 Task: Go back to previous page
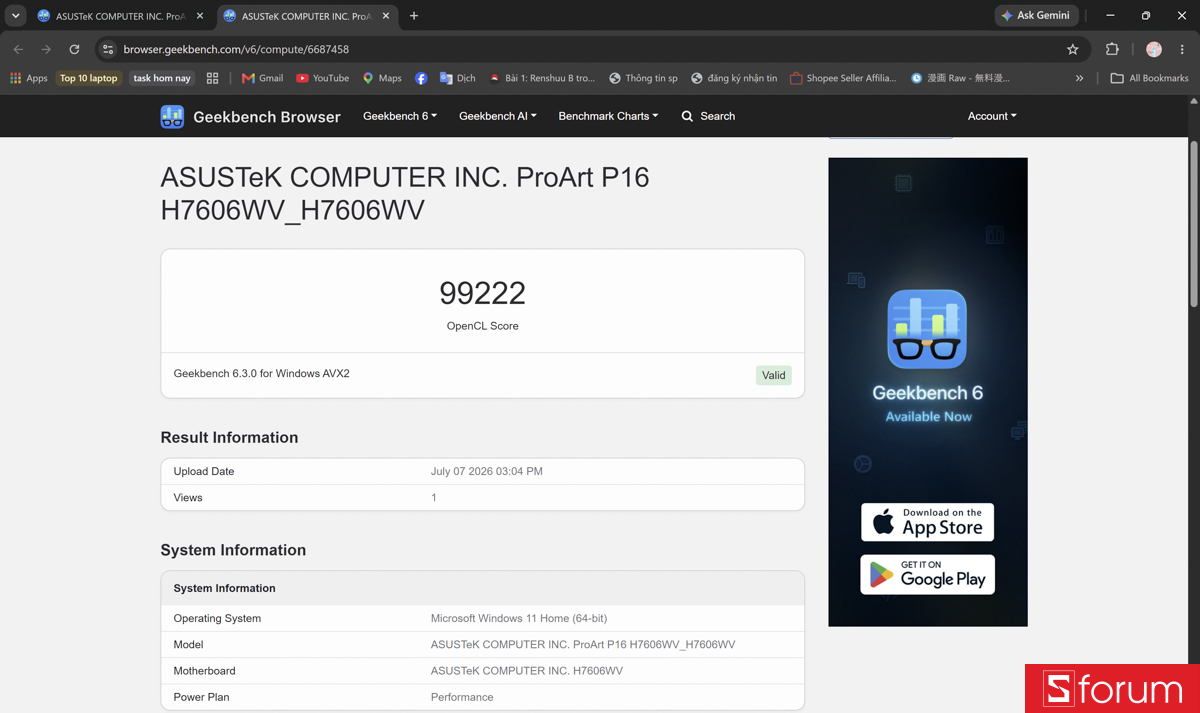18,49
